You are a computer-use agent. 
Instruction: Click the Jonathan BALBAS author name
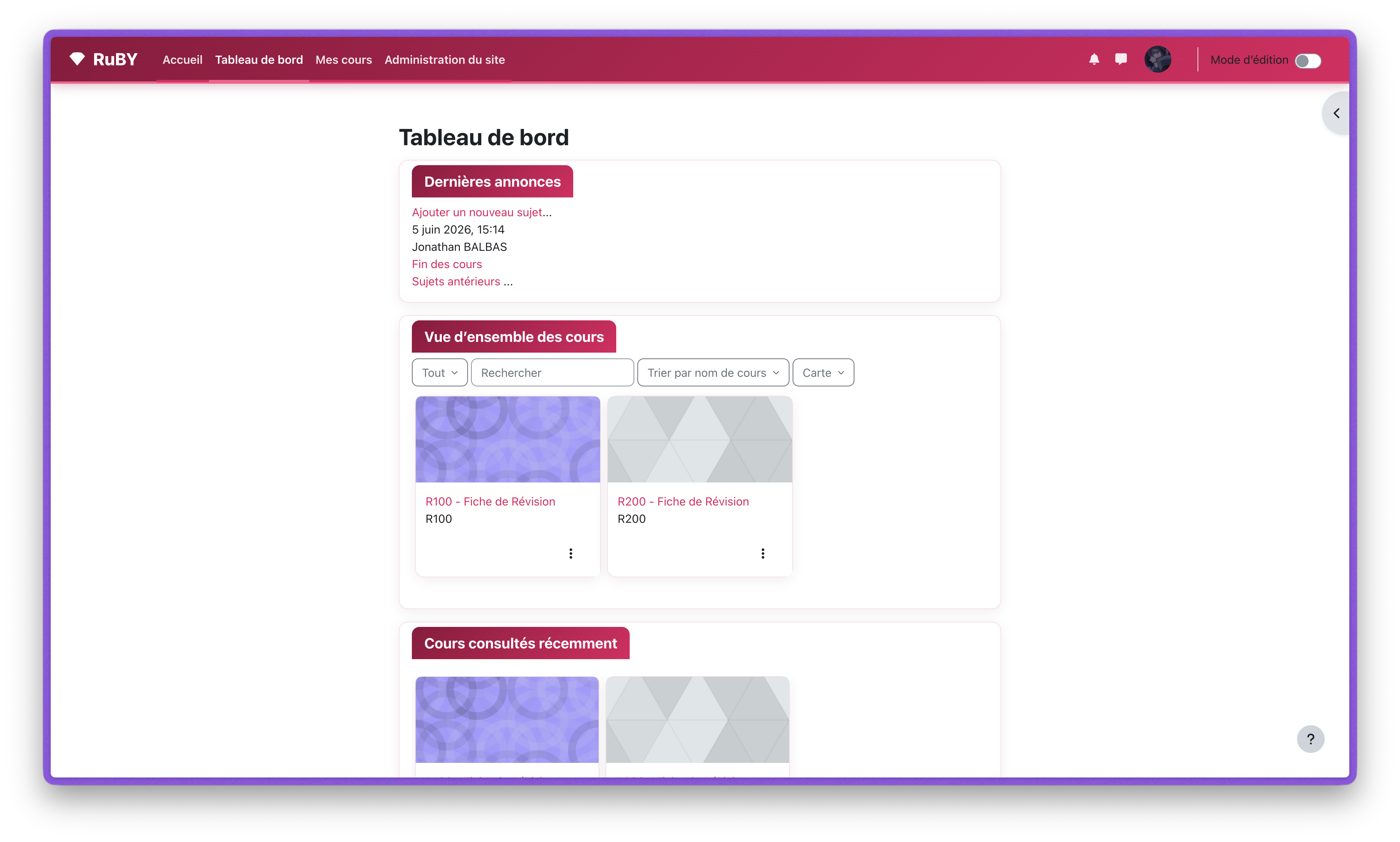pos(459,247)
